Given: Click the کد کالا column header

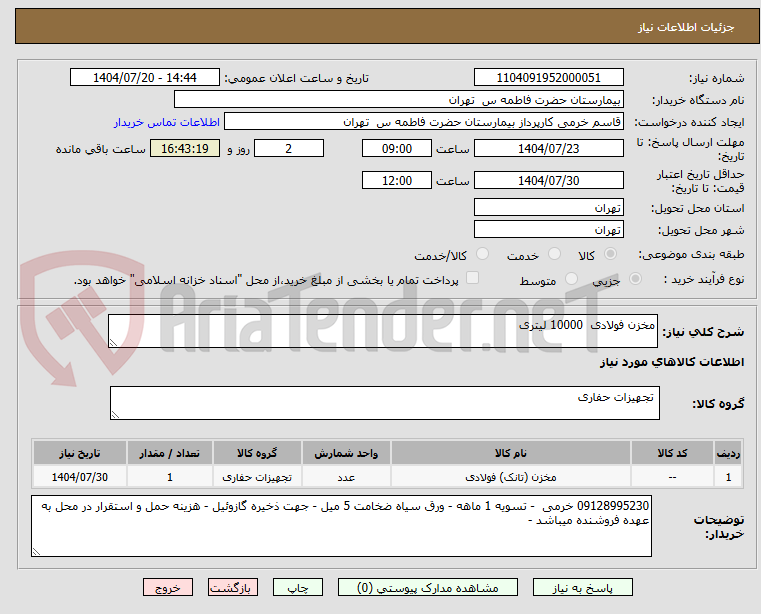Looking at the screenshot, I should (x=672, y=453).
